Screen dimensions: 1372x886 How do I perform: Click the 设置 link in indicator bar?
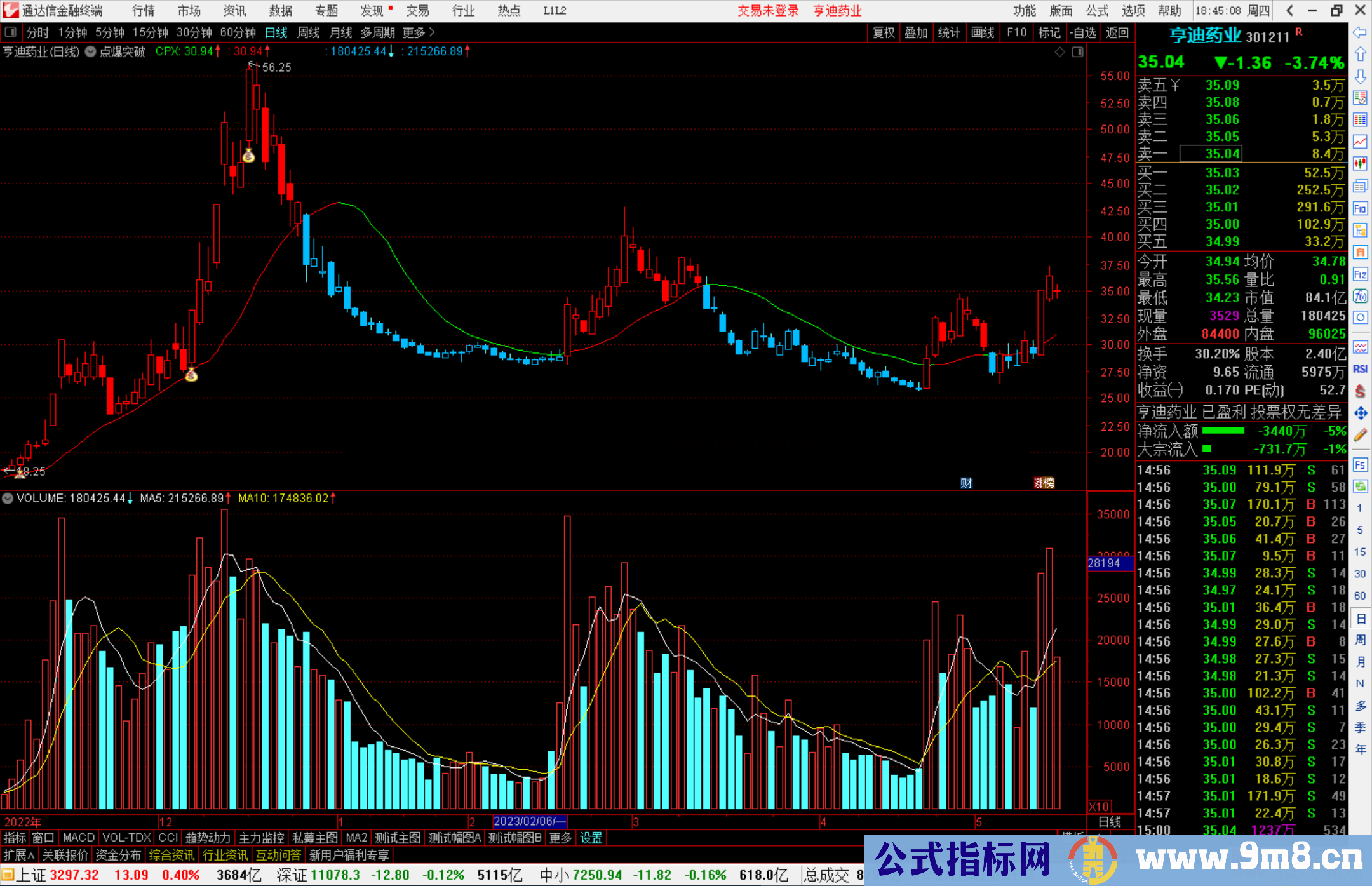click(x=591, y=838)
